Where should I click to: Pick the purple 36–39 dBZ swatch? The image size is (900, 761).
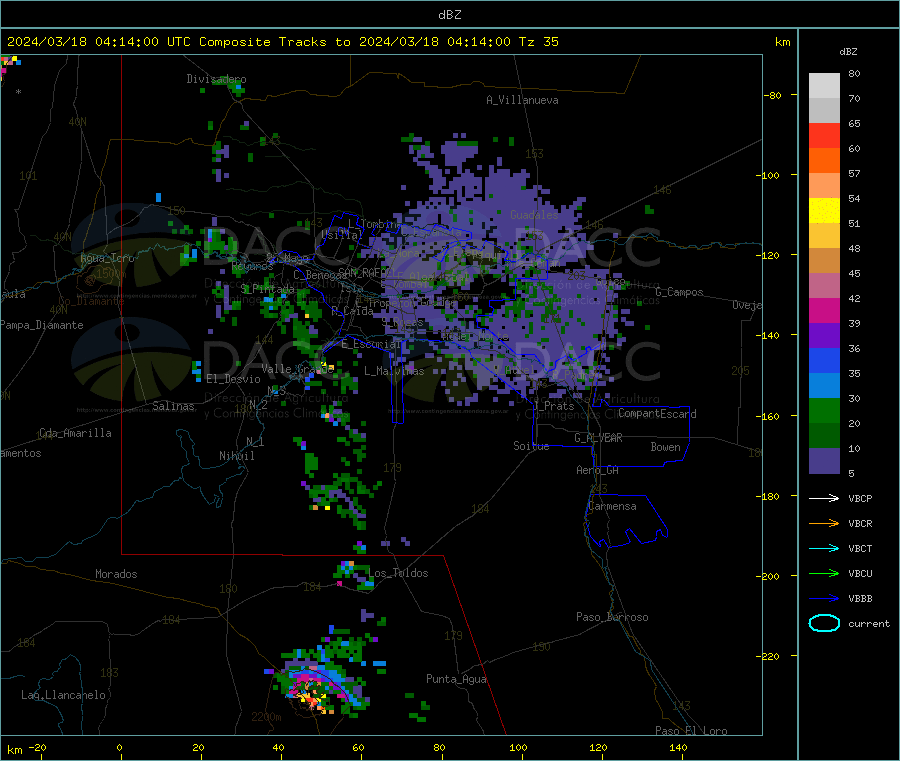tap(824, 336)
